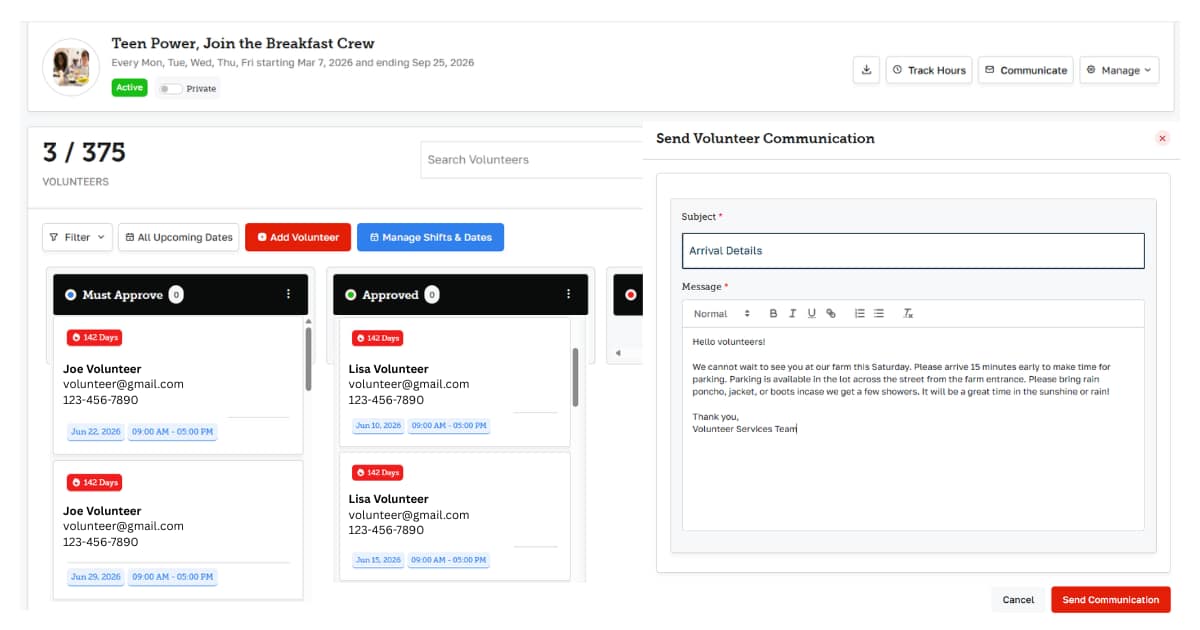This screenshot has width=1200, height=630.
Task: Select the Jun 15, 2026 date tag
Action: (378, 560)
